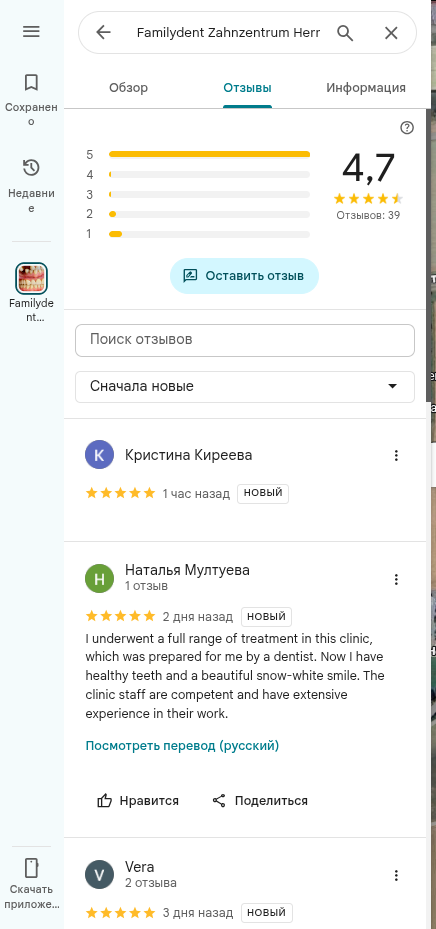Open the Информация tab
The image size is (436, 929).
click(x=366, y=88)
